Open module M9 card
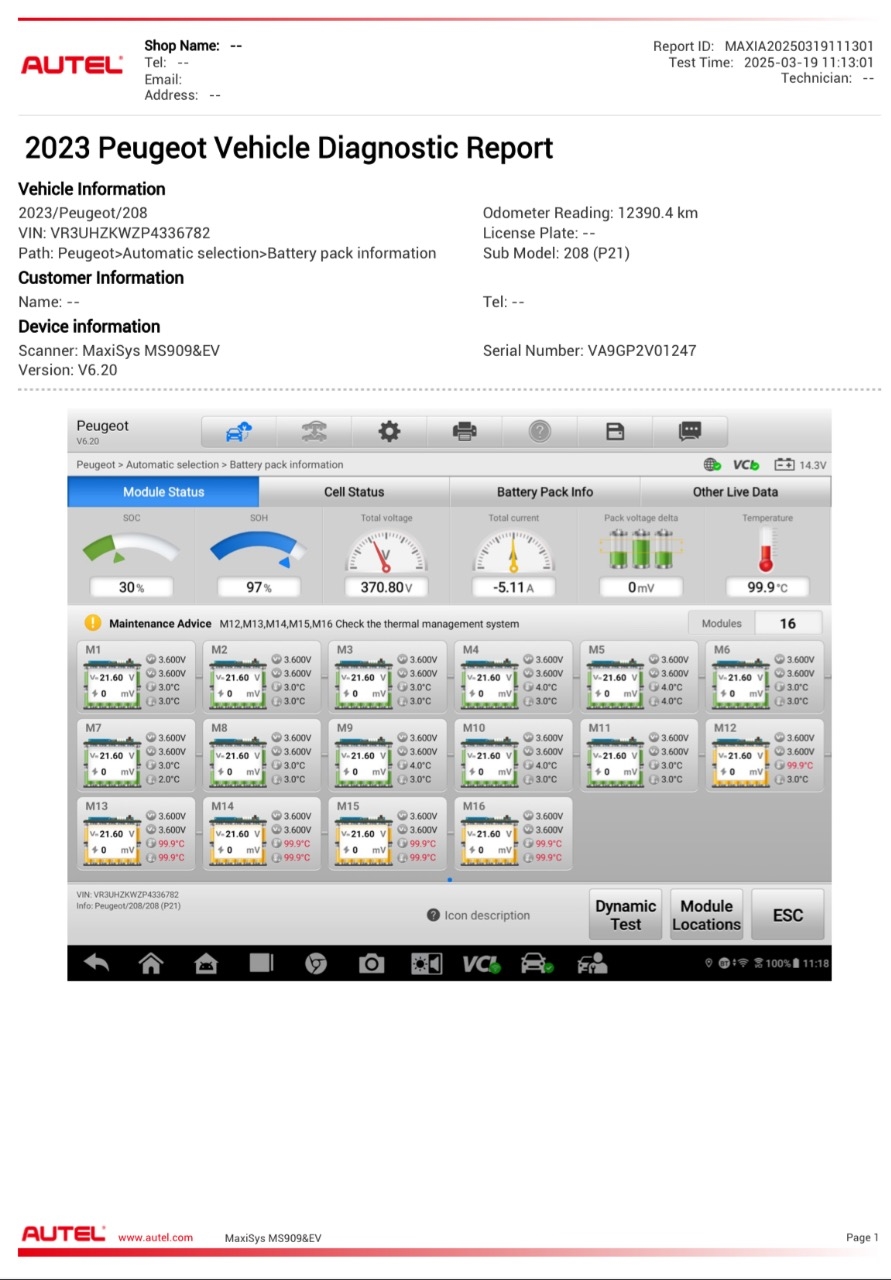891x1280 pixels. click(x=387, y=754)
